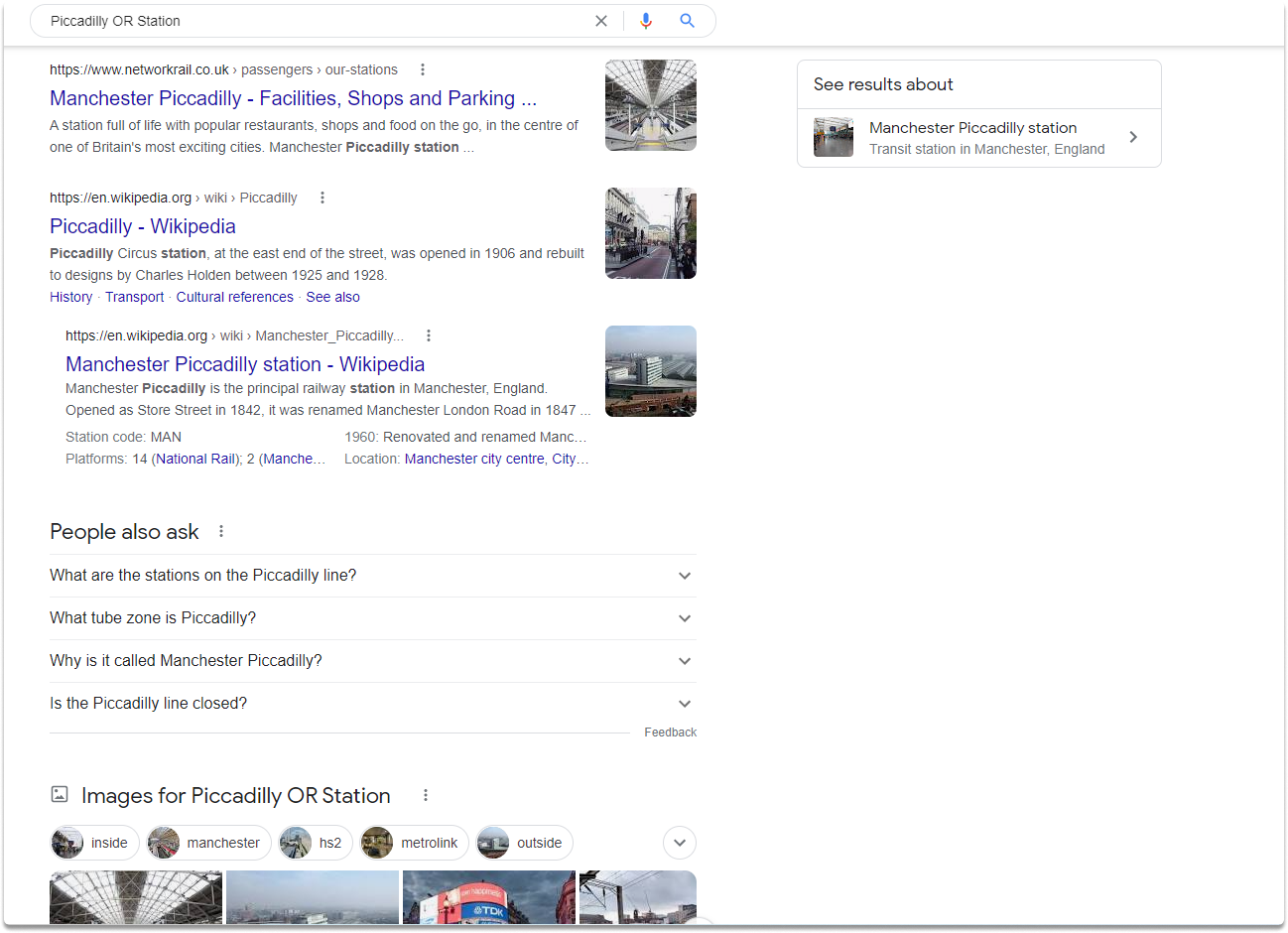This screenshot has height=933, width=1288.
Task: Follow the Manchester city centre link
Action: click(x=474, y=459)
